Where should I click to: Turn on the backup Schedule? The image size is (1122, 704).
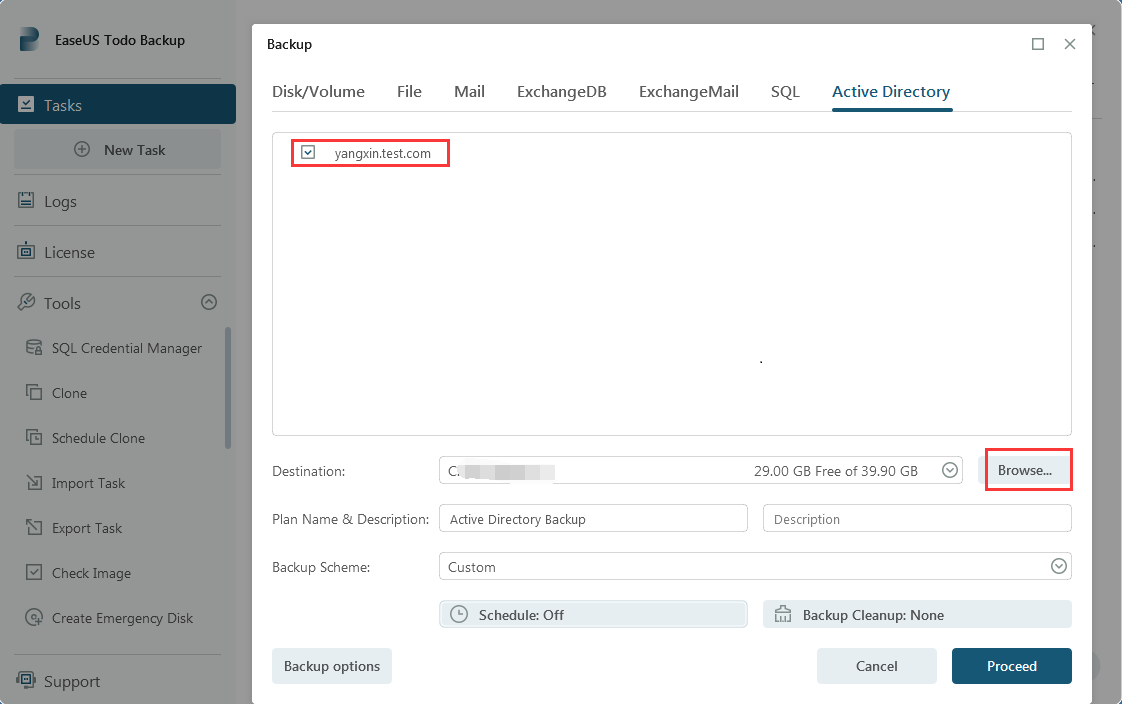tap(592, 613)
